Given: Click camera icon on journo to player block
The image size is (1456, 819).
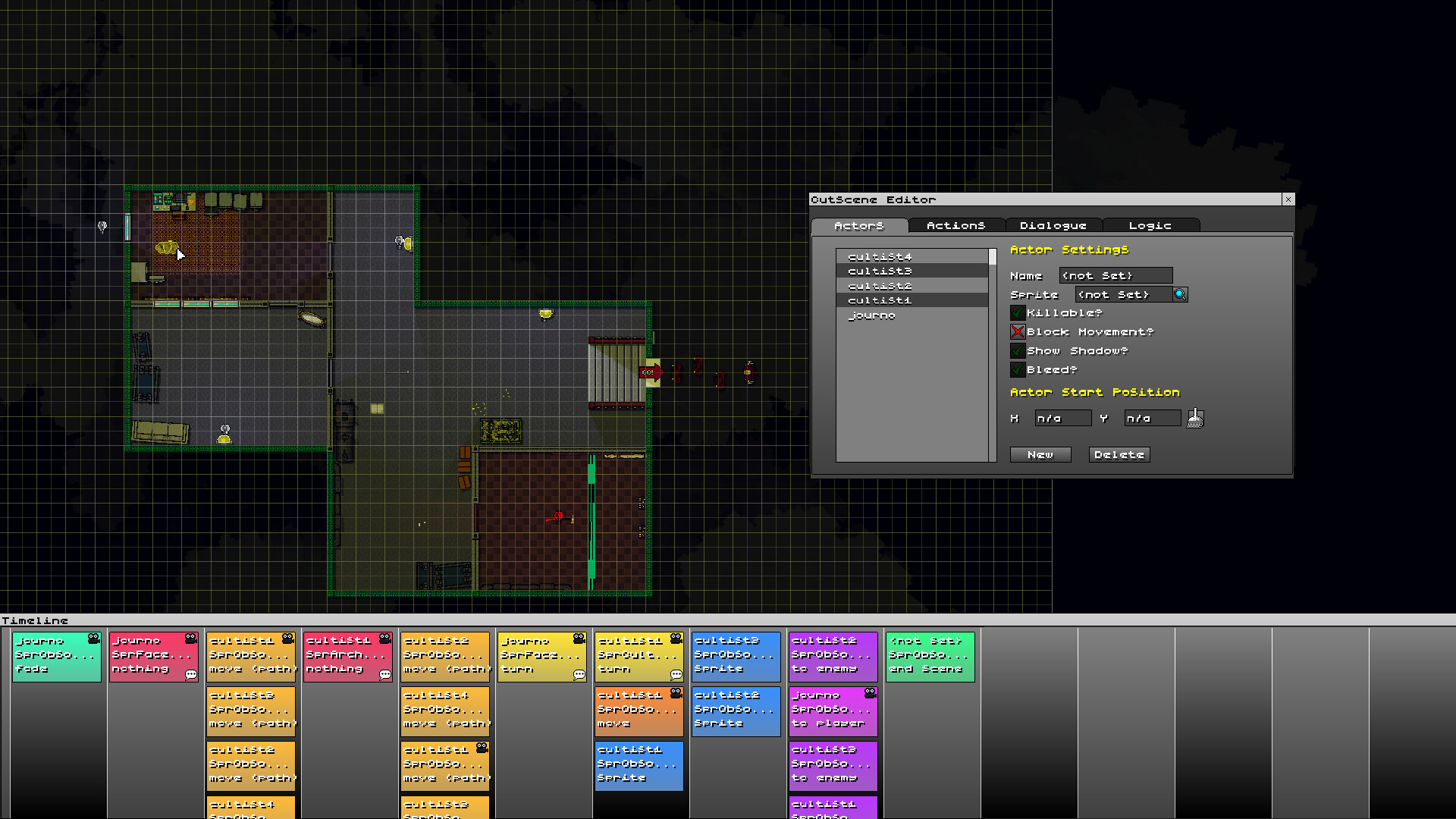Looking at the screenshot, I should click(870, 692).
